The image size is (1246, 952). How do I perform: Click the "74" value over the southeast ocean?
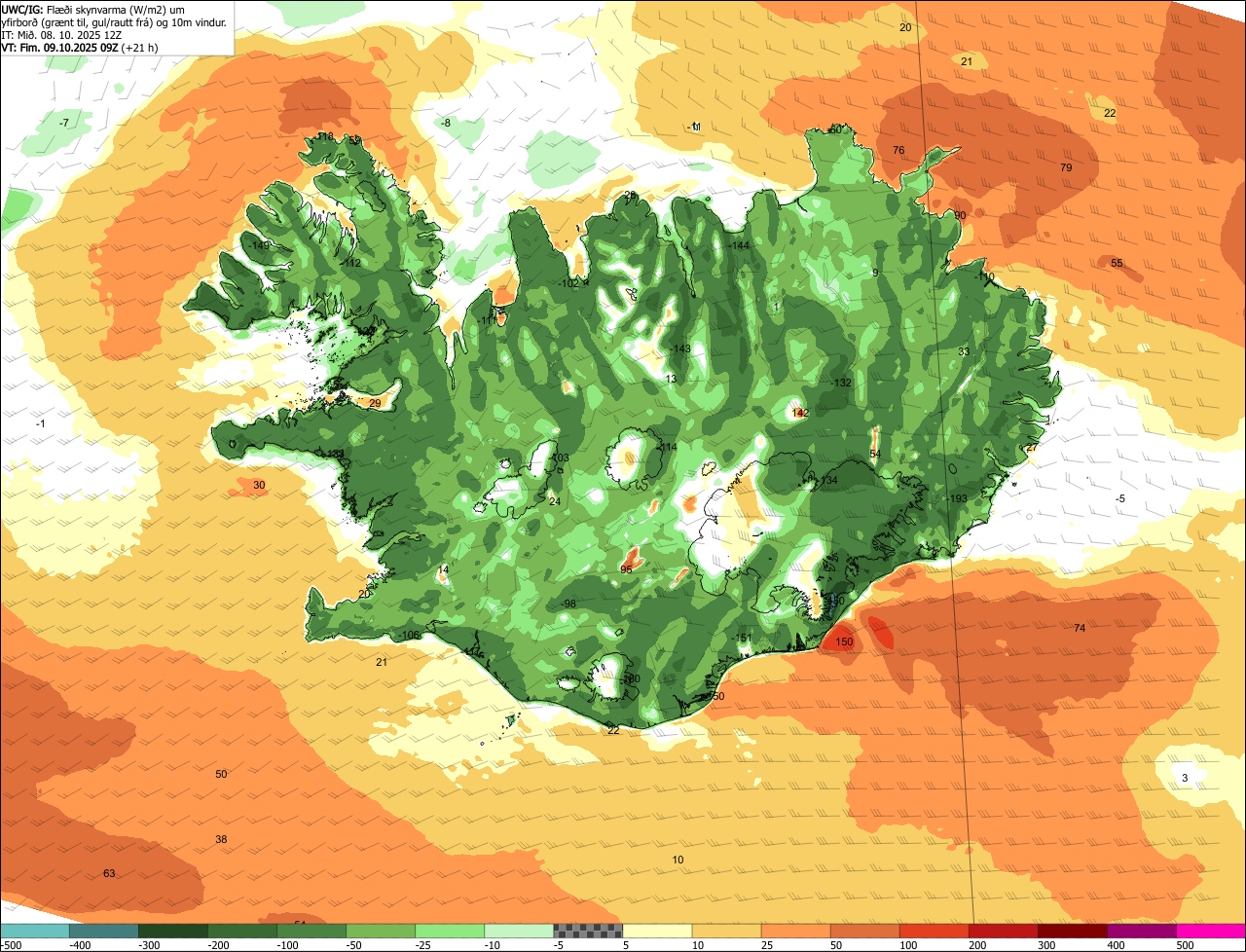1080,628
